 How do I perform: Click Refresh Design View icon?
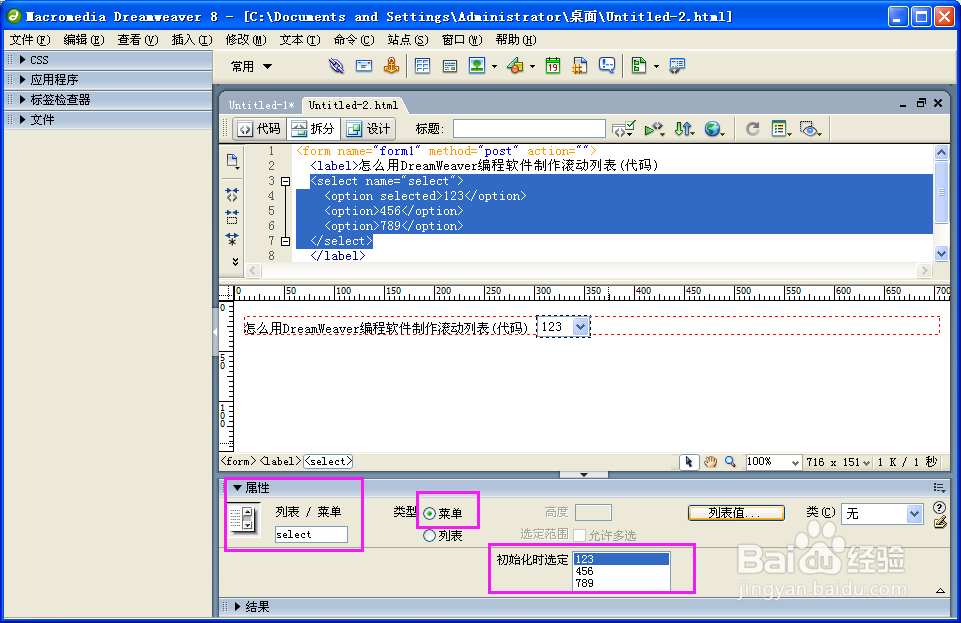click(x=753, y=129)
